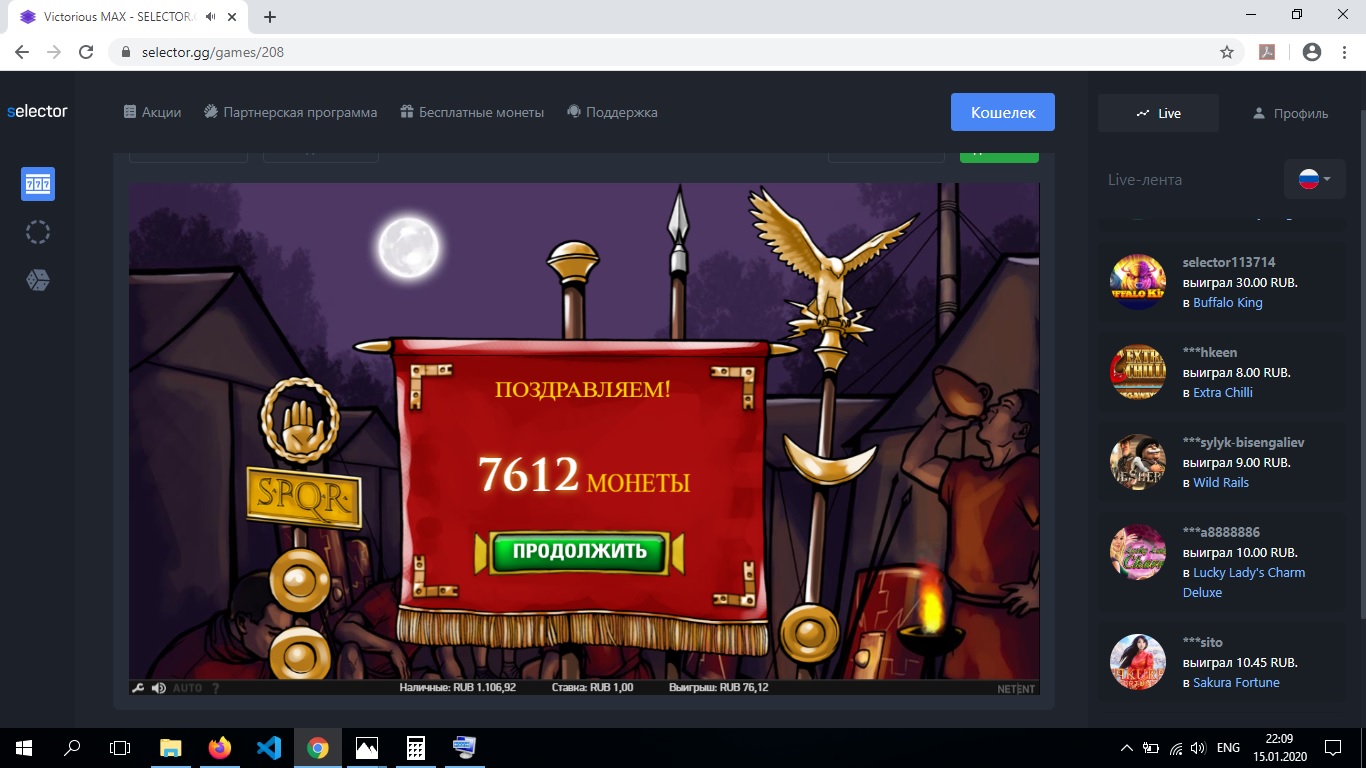Go back to the previous page
Image resolution: width=1366 pixels, height=768 pixels.
tap(22, 52)
